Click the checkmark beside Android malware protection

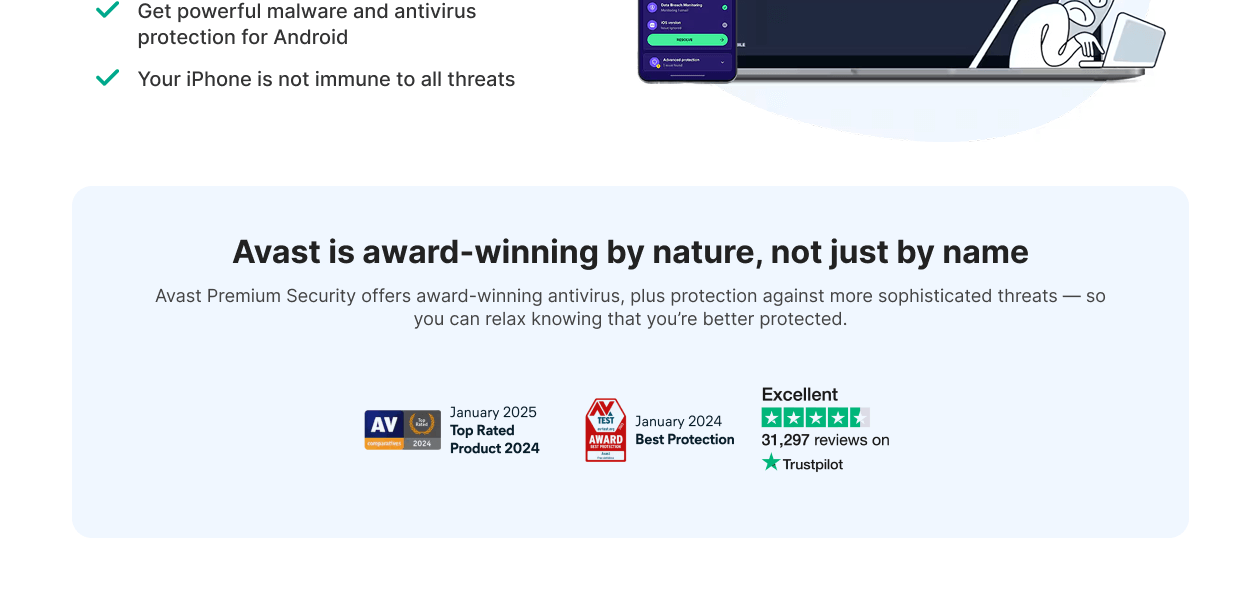(x=107, y=10)
